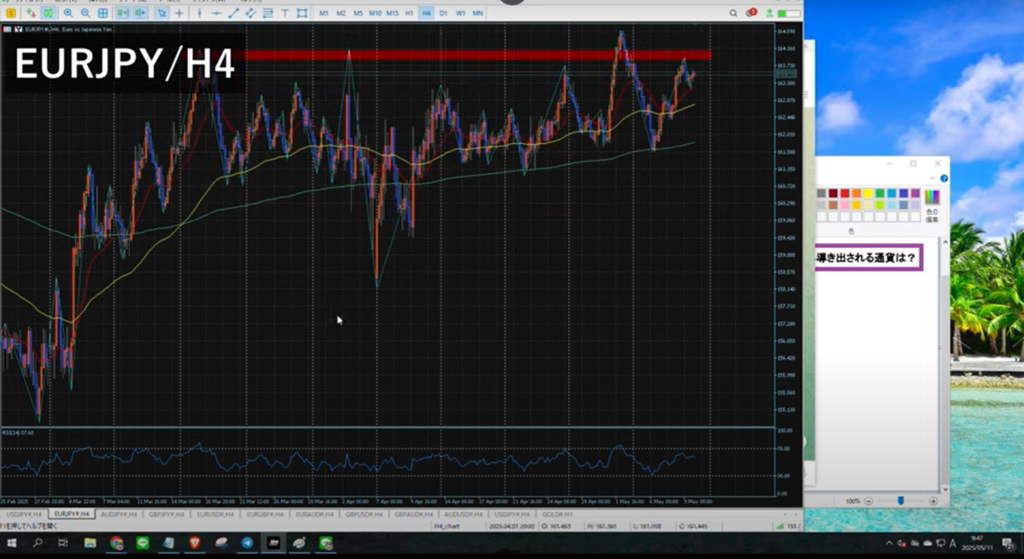Open the EURUSD#,H4 chart tab

tap(216, 515)
